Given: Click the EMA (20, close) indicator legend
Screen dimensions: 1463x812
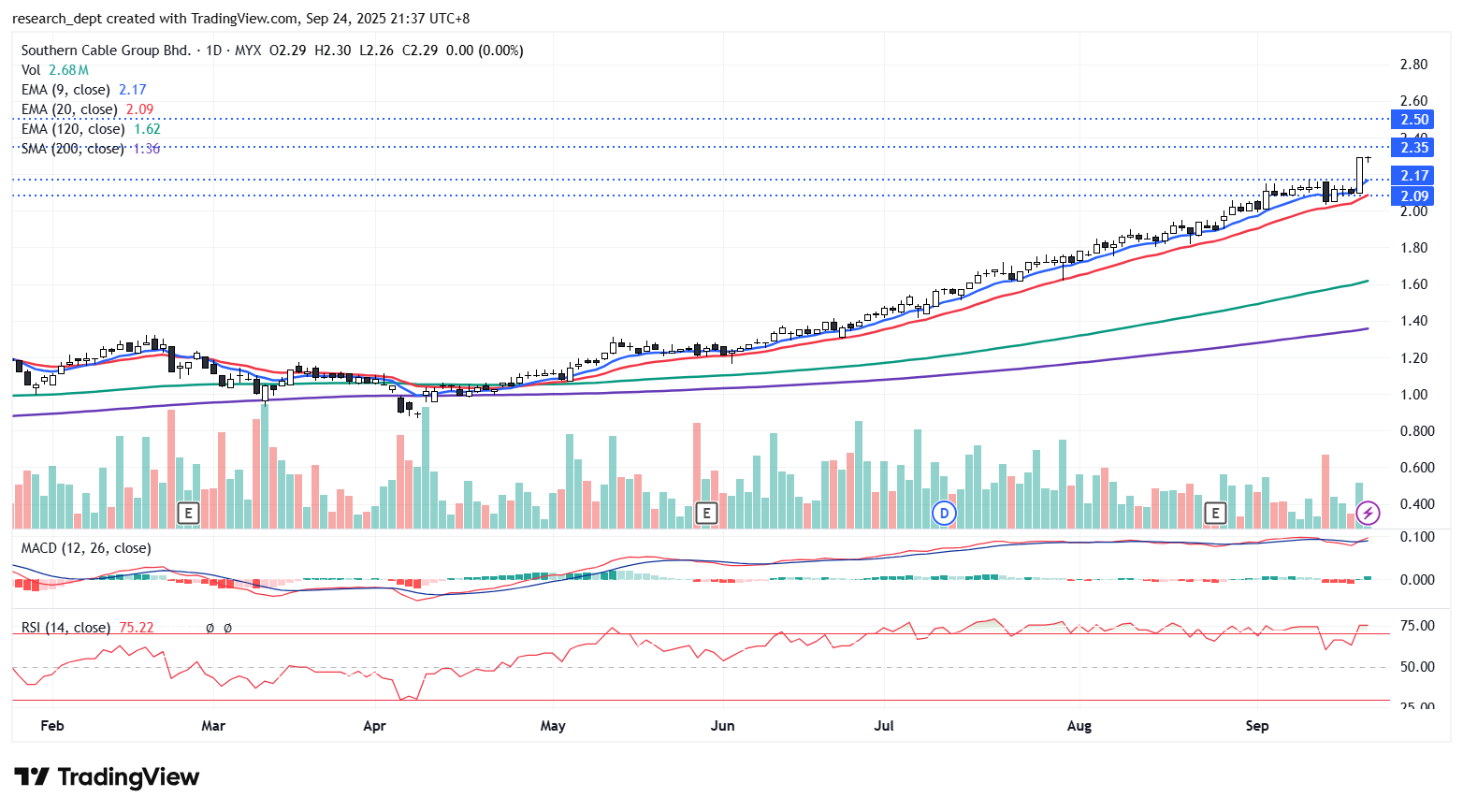Looking at the screenshot, I should (69, 109).
